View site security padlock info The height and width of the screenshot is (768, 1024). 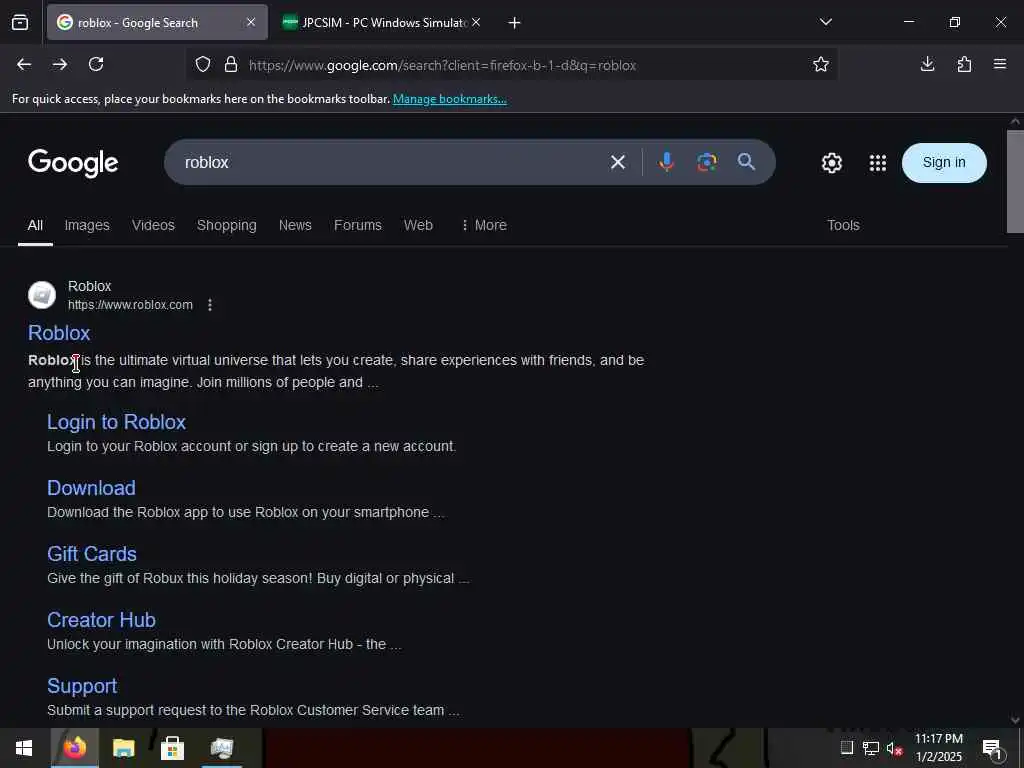pos(231,64)
